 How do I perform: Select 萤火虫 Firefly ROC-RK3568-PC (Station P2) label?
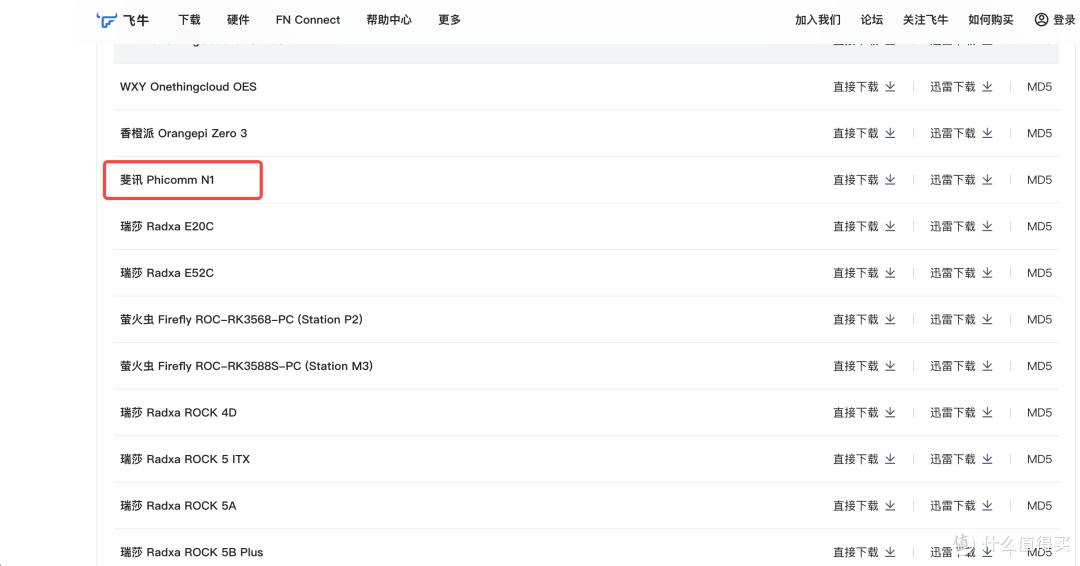[x=241, y=319]
